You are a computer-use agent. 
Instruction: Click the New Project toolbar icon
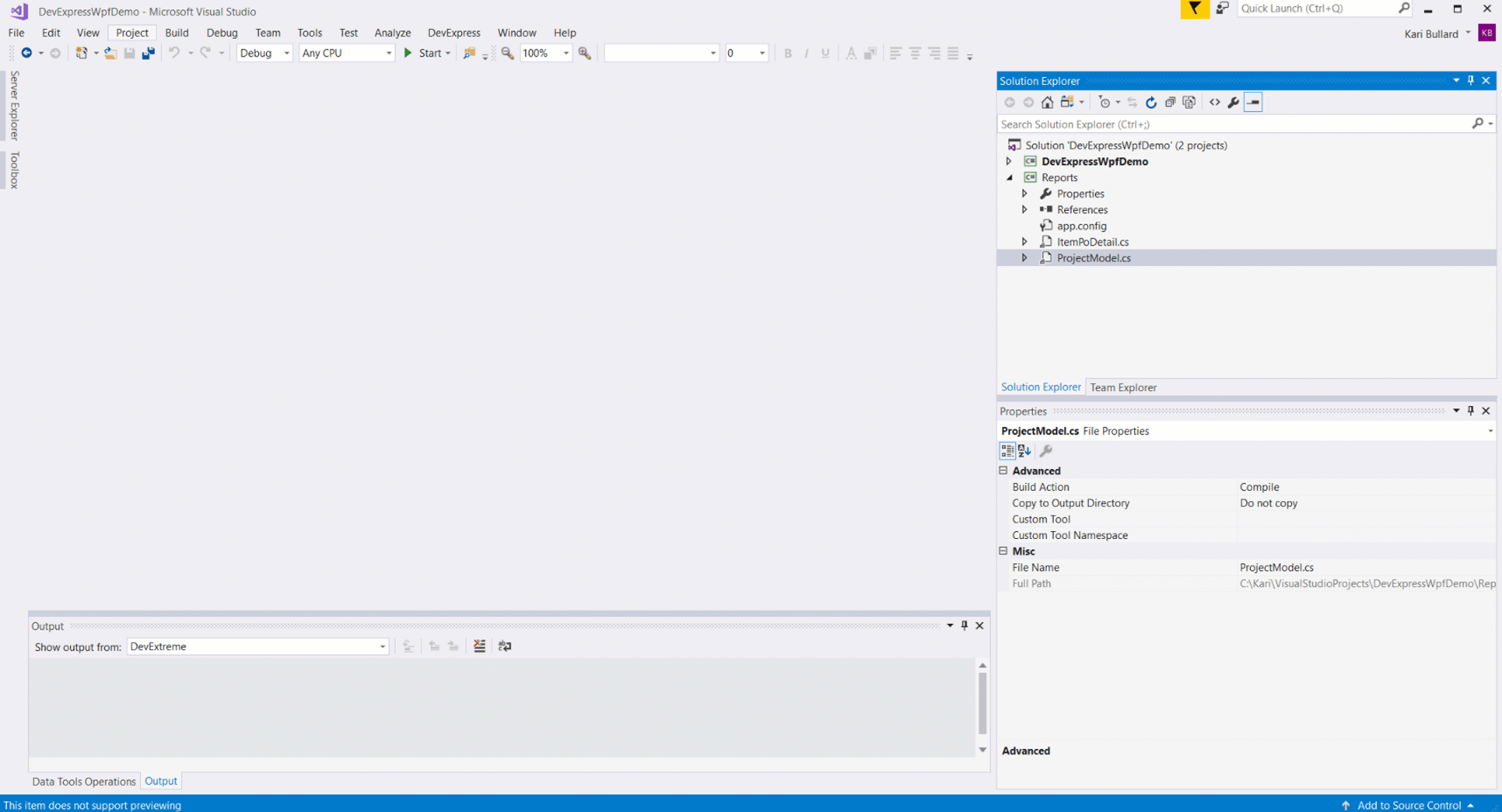tap(81, 53)
